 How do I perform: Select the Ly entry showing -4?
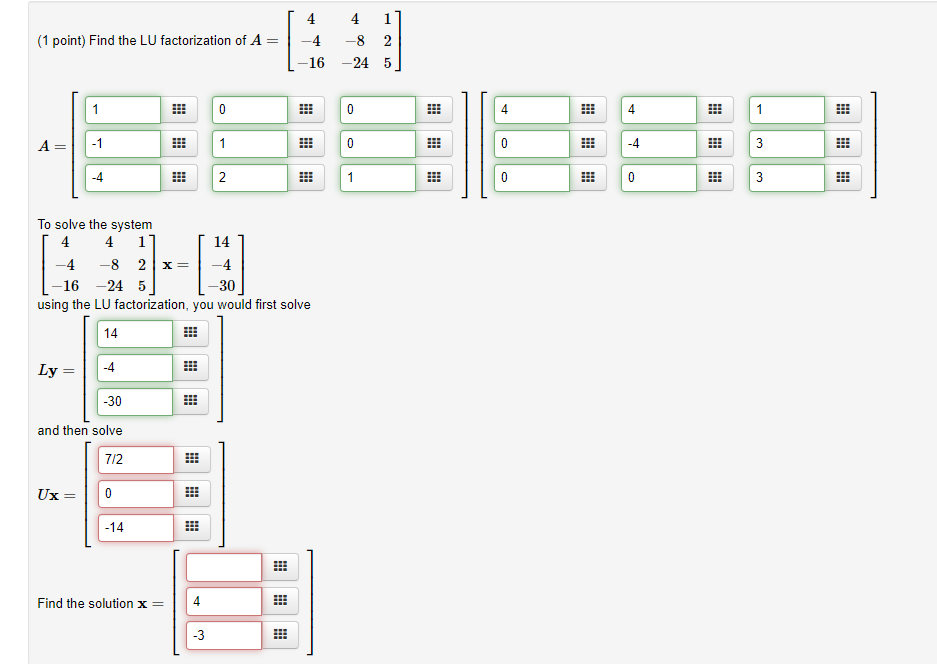point(134,367)
